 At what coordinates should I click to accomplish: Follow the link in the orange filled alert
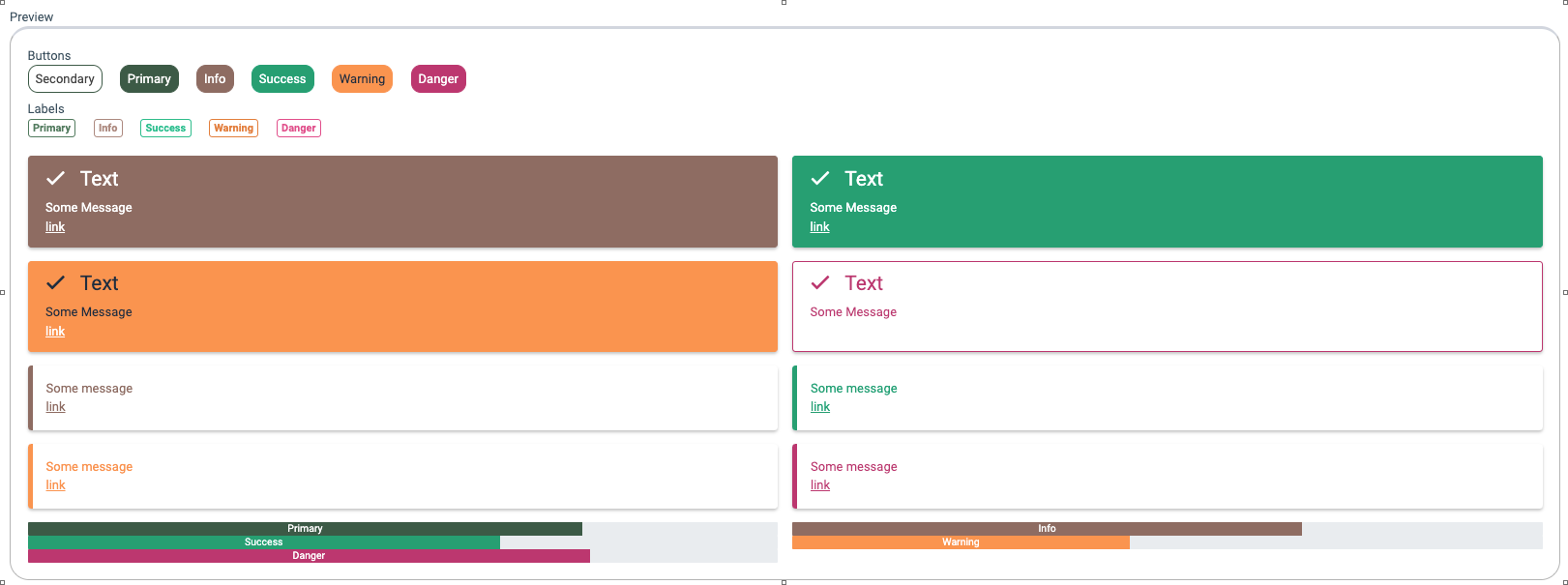coord(55,332)
